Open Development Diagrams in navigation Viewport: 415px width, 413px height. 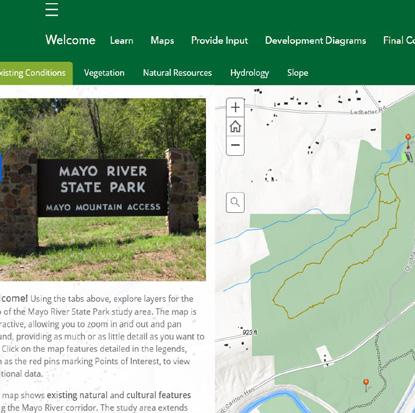pos(315,41)
